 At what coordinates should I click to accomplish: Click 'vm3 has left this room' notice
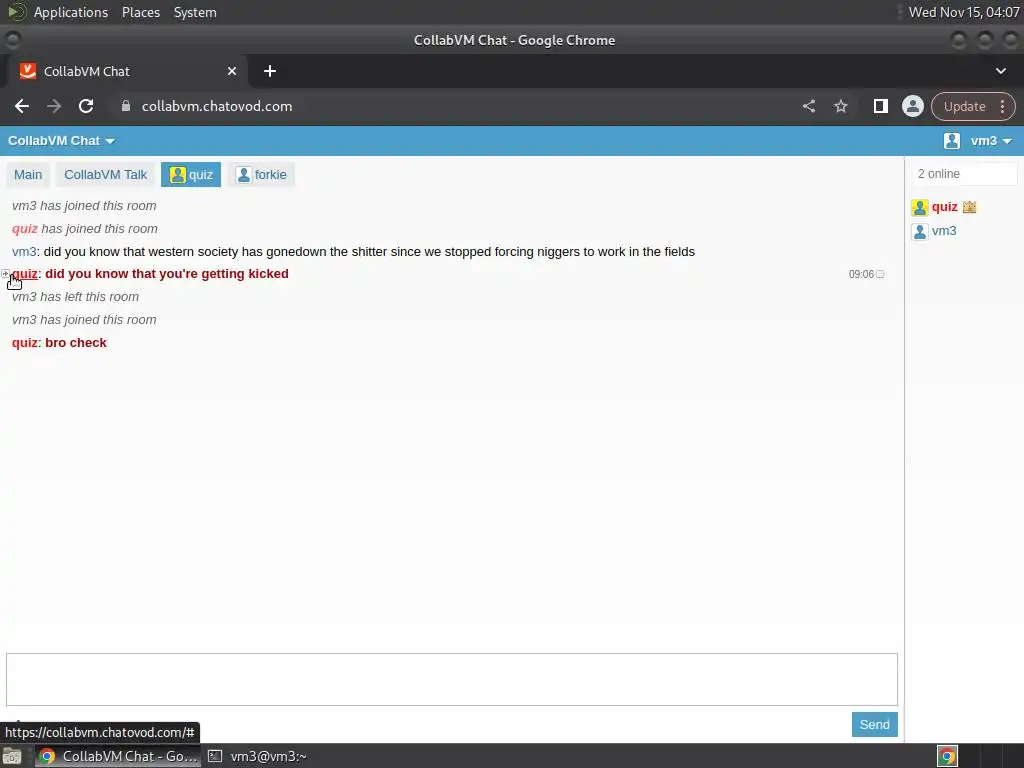click(x=75, y=296)
